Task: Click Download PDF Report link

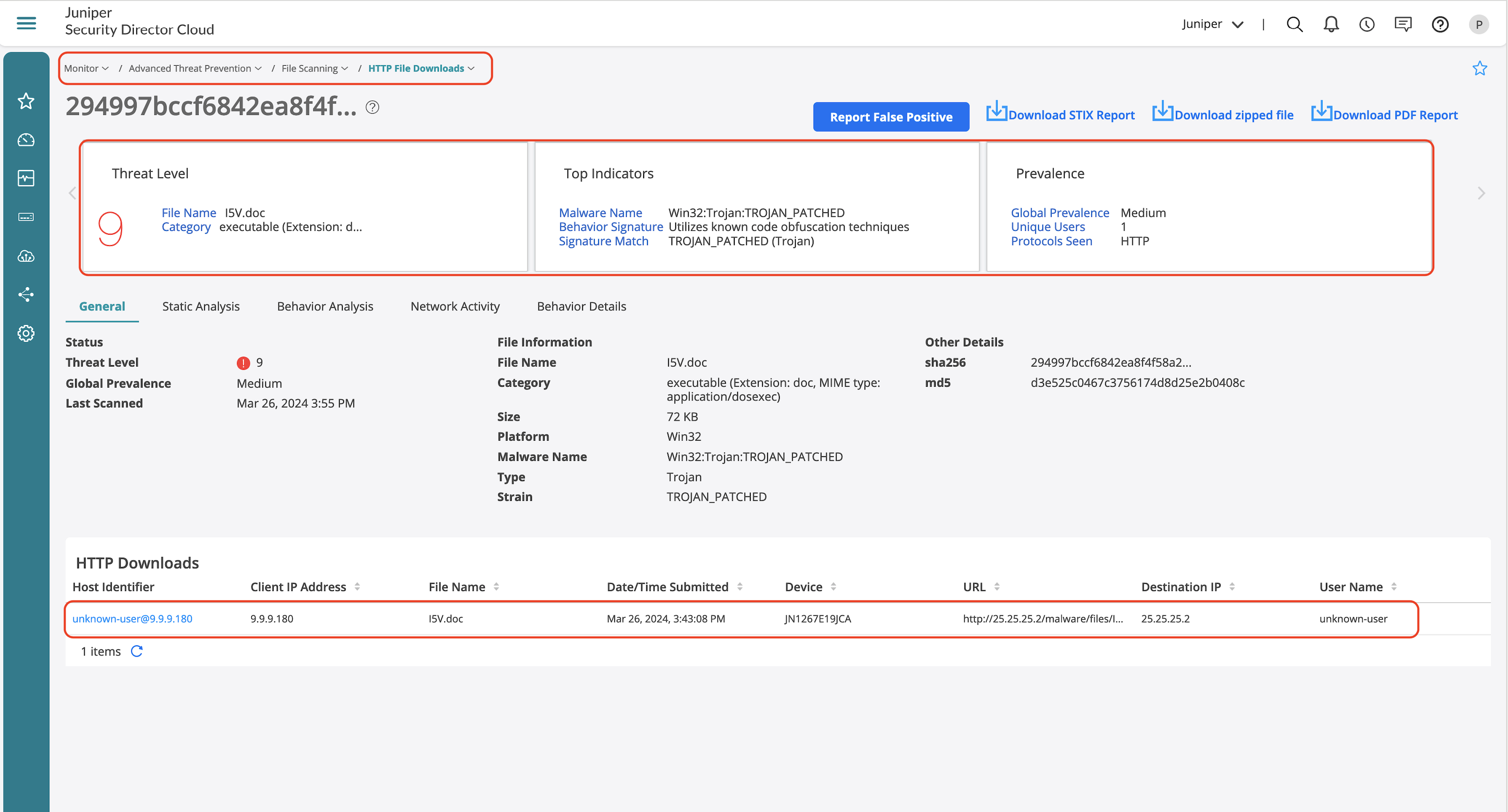Action: click(x=1385, y=114)
